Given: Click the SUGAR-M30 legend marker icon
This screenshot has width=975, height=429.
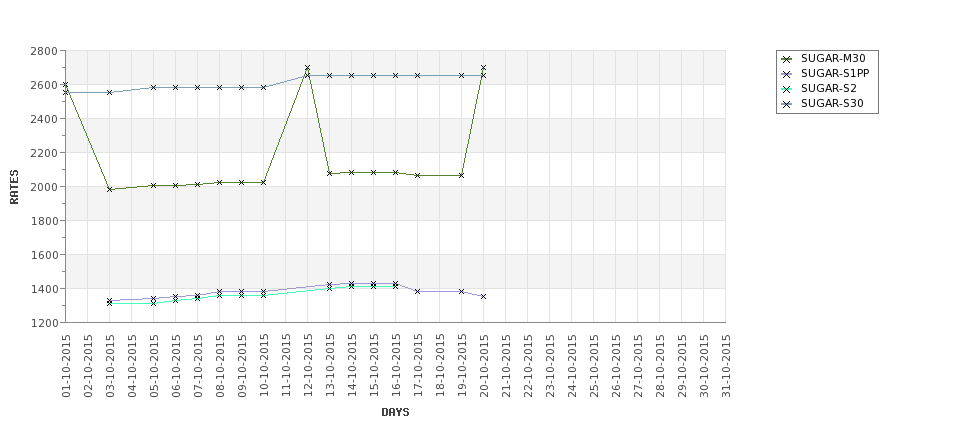Looking at the screenshot, I should pos(787,59).
